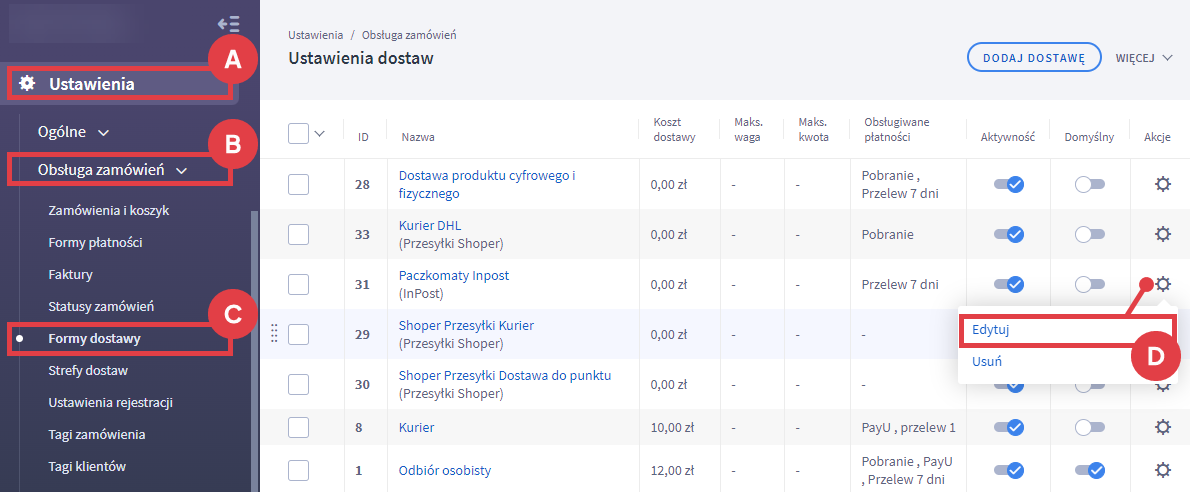1190x492 pixels.
Task: Open actions gear for the Kurier row
Action: point(1162,427)
